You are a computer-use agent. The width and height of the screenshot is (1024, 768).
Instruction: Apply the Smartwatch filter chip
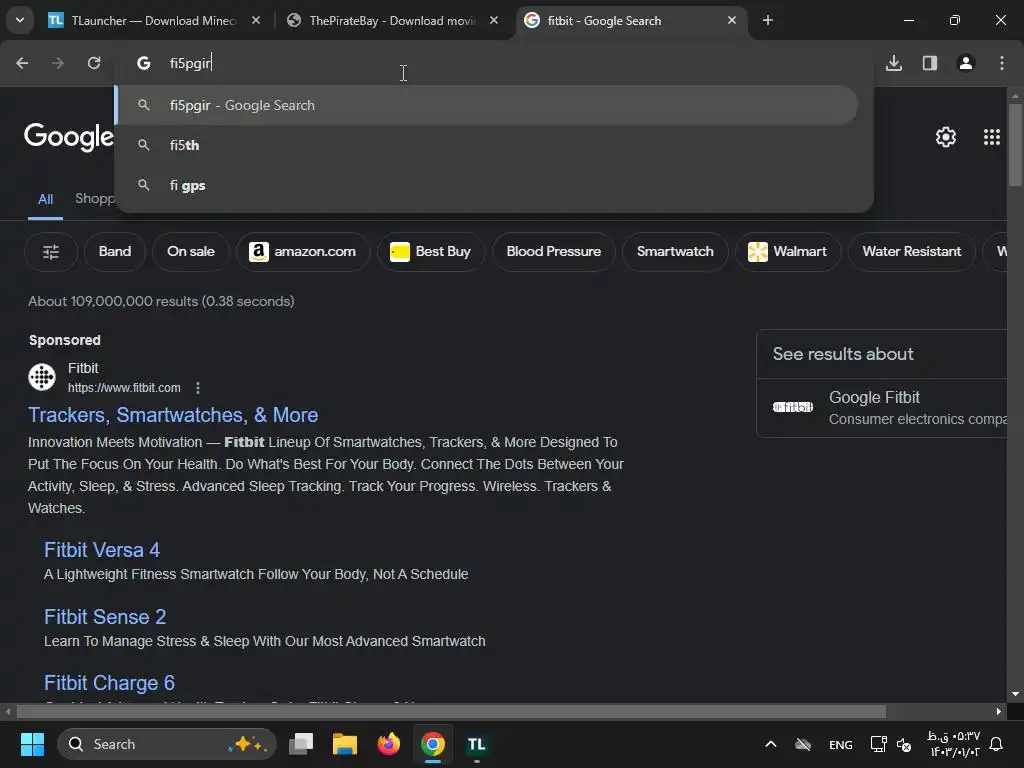pyautogui.click(x=675, y=251)
